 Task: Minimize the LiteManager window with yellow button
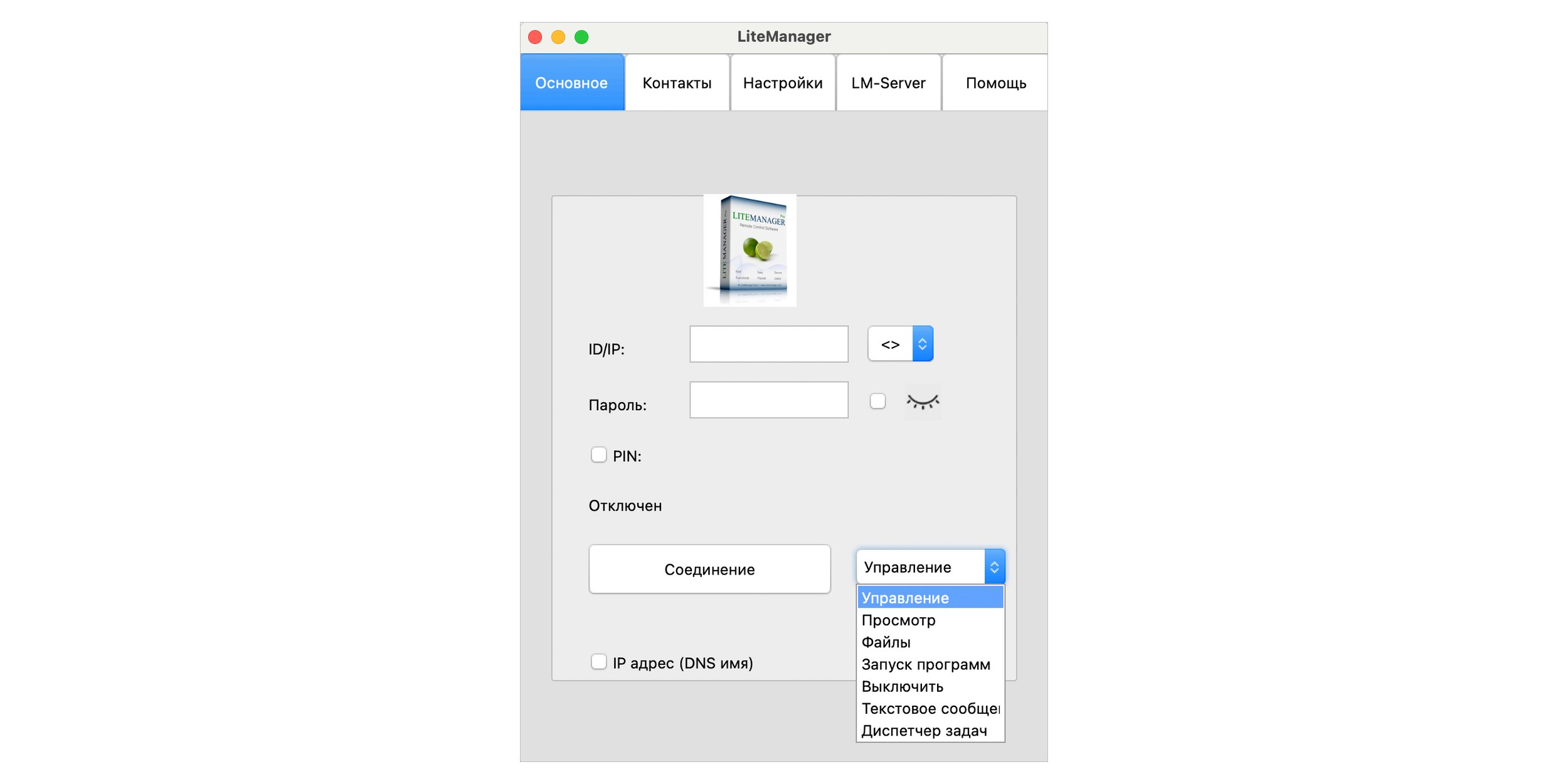point(558,37)
